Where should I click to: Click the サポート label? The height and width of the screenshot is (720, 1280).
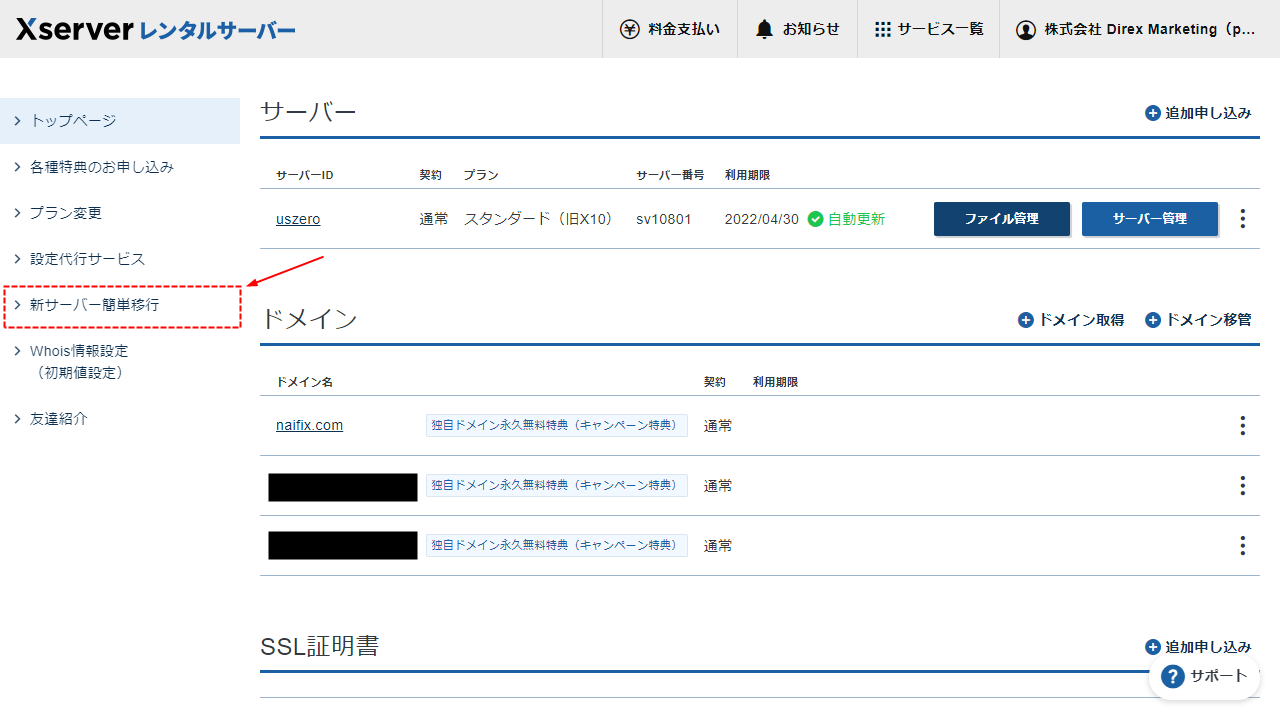point(1218,676)
